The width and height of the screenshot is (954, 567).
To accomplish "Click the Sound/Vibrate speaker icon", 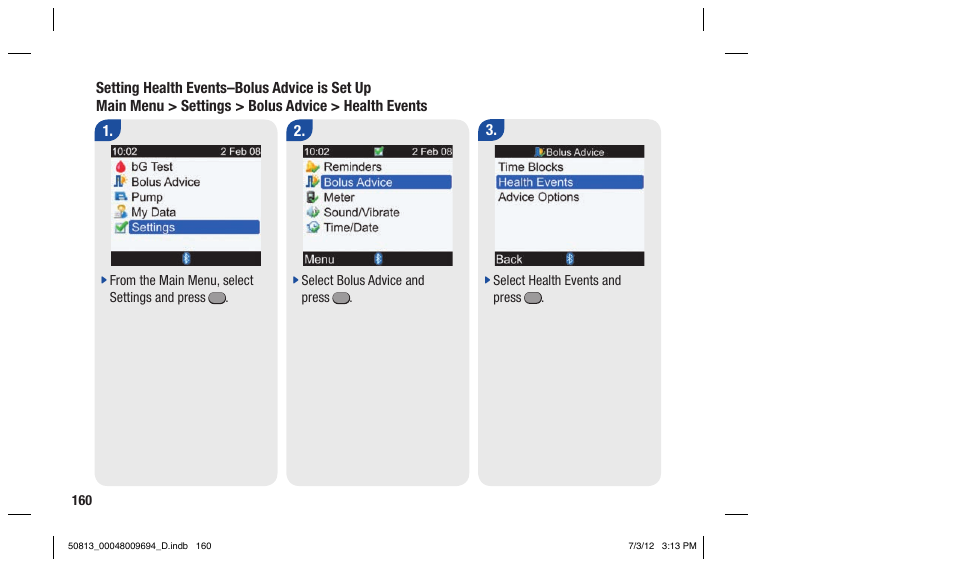I will coord(312,212).
